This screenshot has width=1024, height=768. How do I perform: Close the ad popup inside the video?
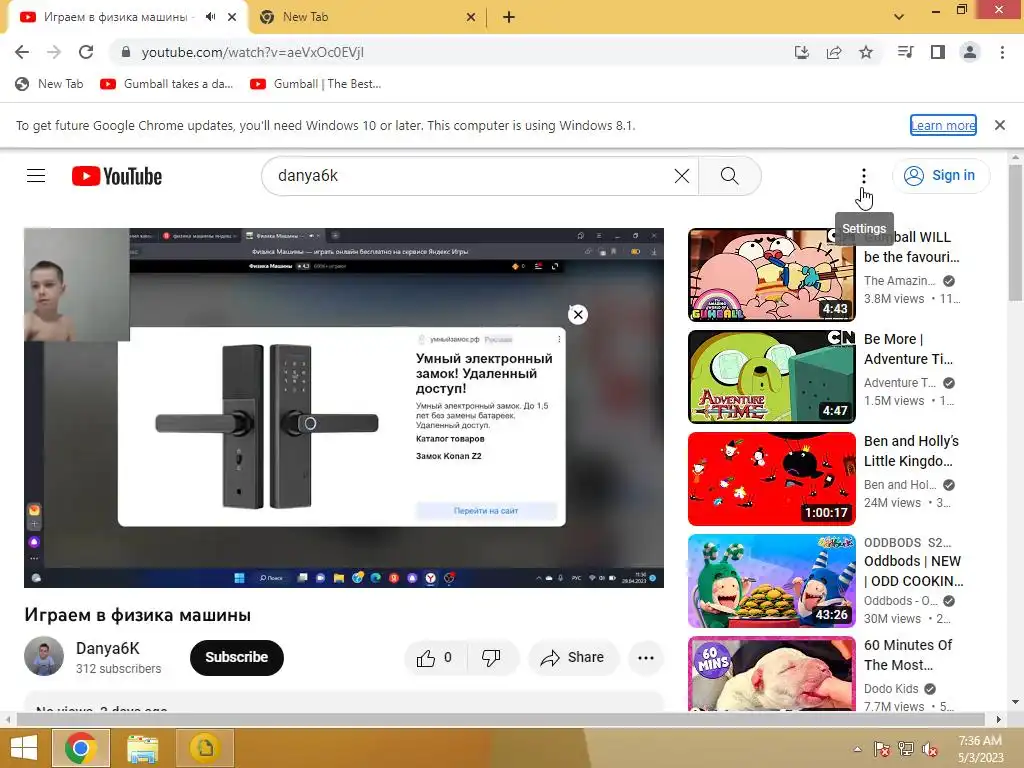[578, 315]
